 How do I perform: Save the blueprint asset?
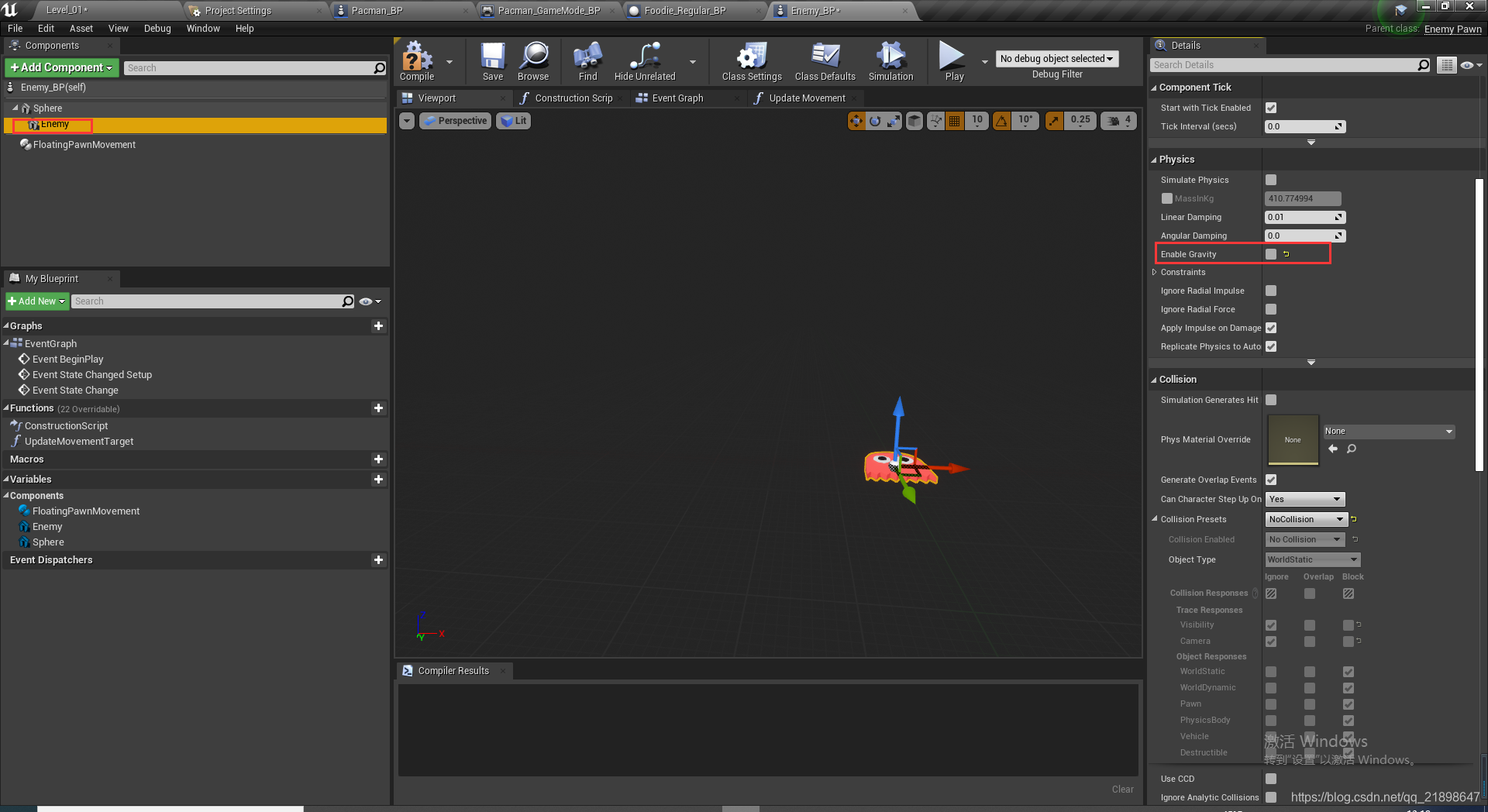click(493, 61)
